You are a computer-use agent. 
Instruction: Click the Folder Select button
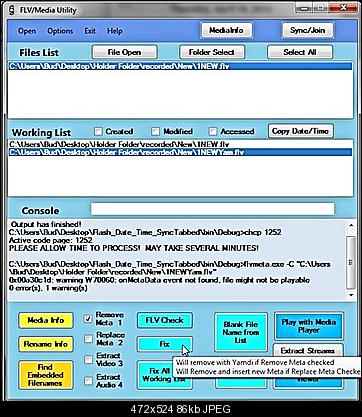tap(212, 52)
